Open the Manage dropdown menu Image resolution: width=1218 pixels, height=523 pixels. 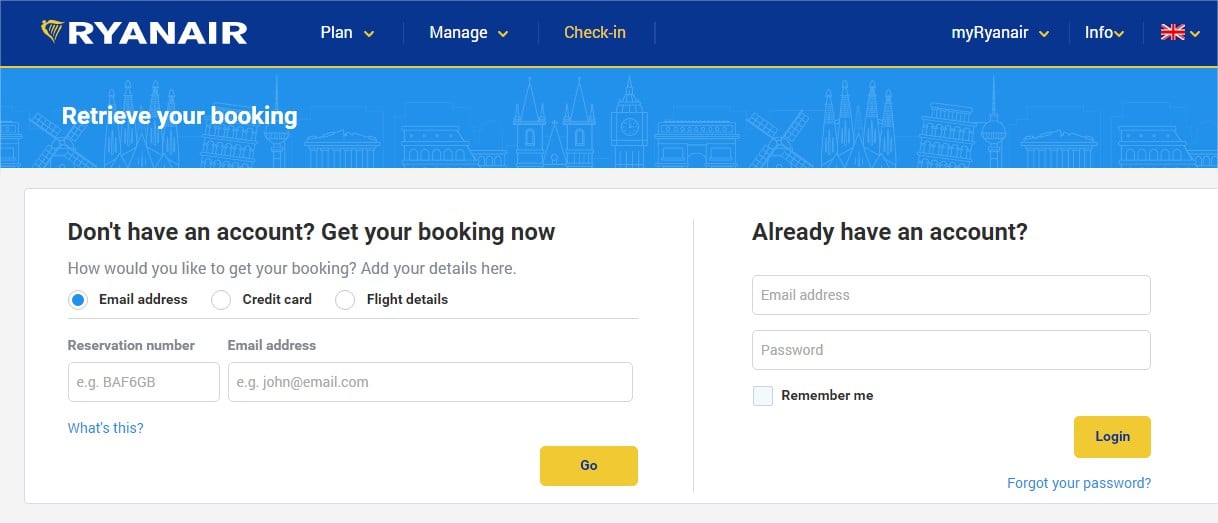pos(468,33)
